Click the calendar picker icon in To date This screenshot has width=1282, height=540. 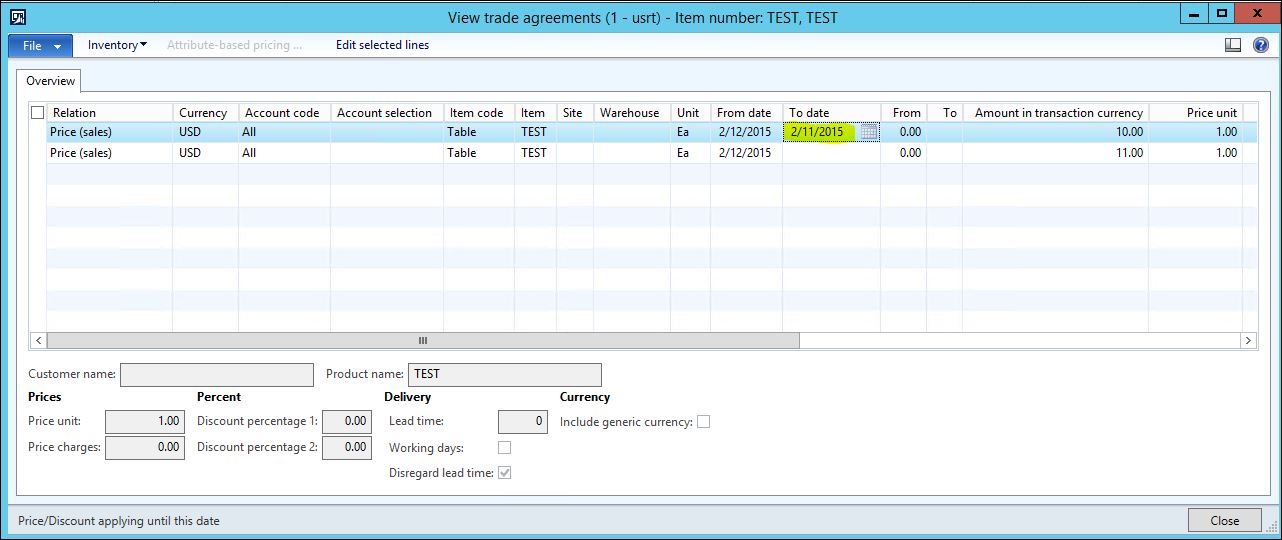[868, 132]
